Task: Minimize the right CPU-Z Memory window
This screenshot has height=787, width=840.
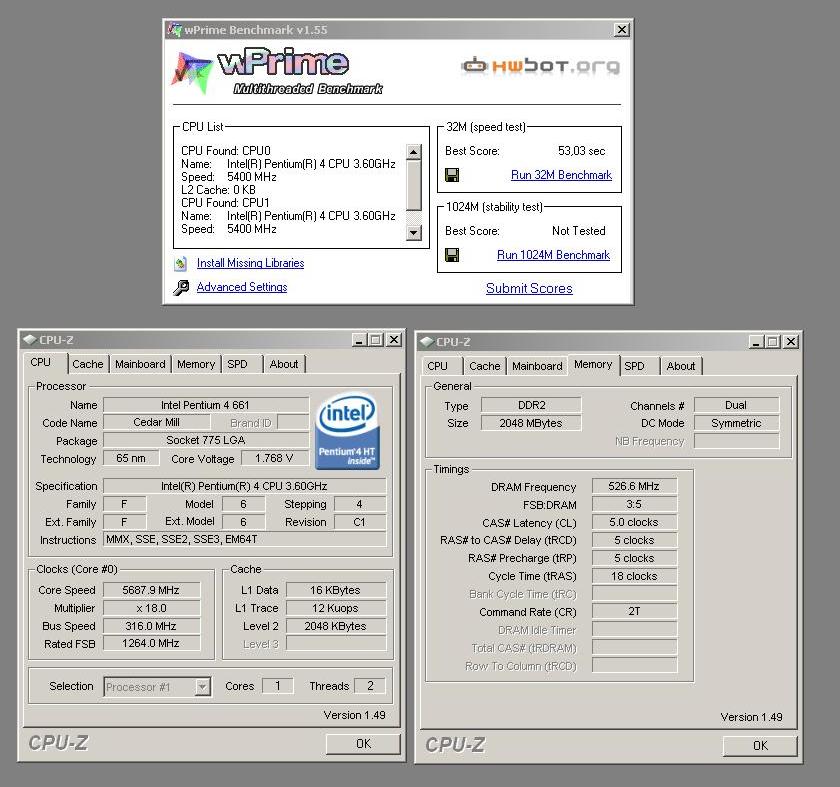Action: 756,342
